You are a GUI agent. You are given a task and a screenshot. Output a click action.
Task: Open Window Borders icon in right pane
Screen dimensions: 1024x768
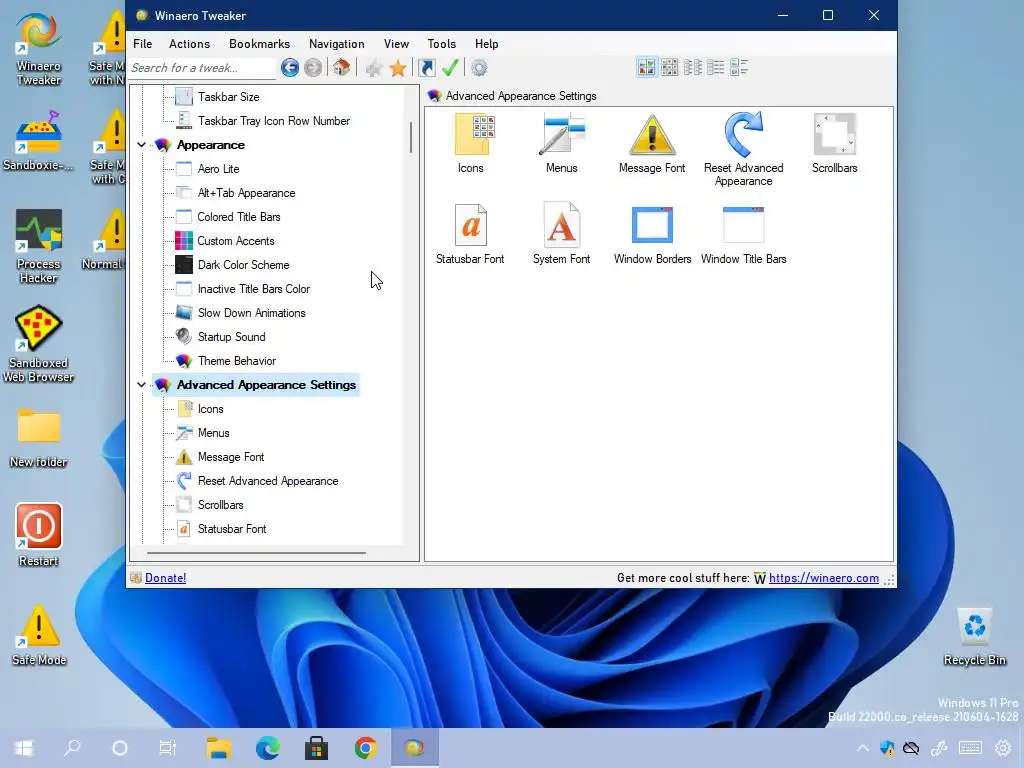[652, 234]
